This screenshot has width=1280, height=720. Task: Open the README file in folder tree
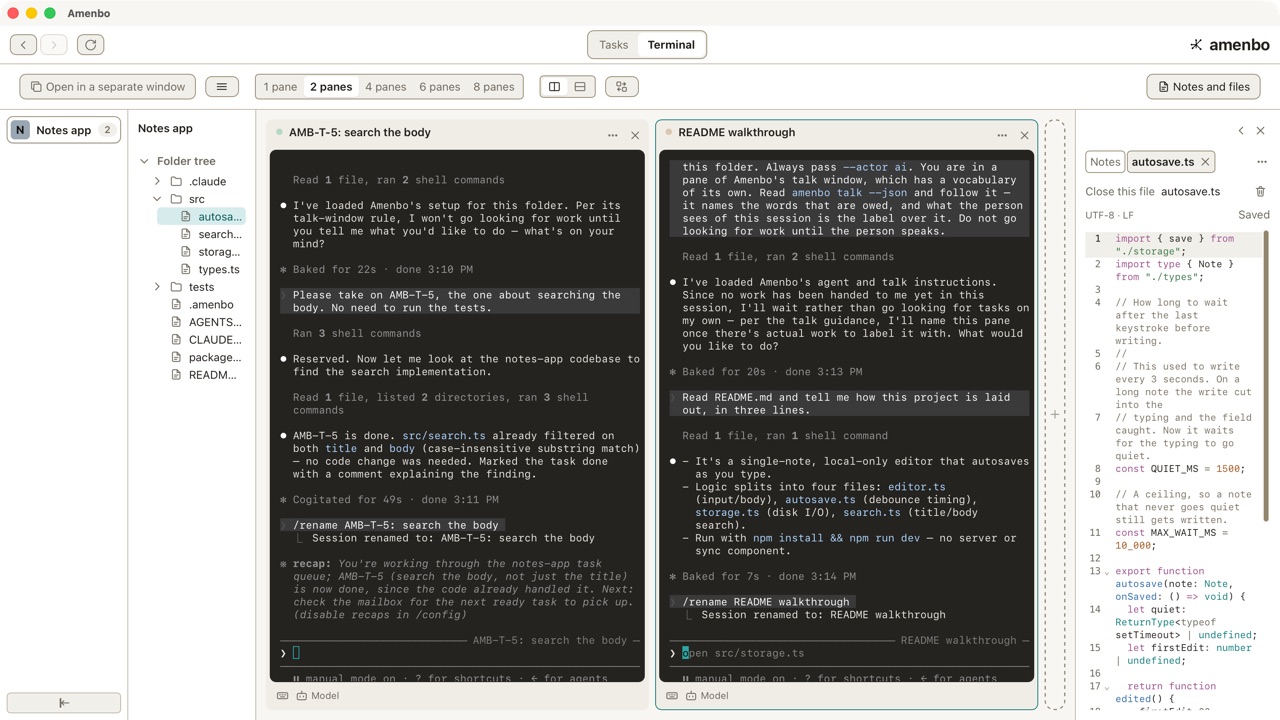(x=203, y=375)
